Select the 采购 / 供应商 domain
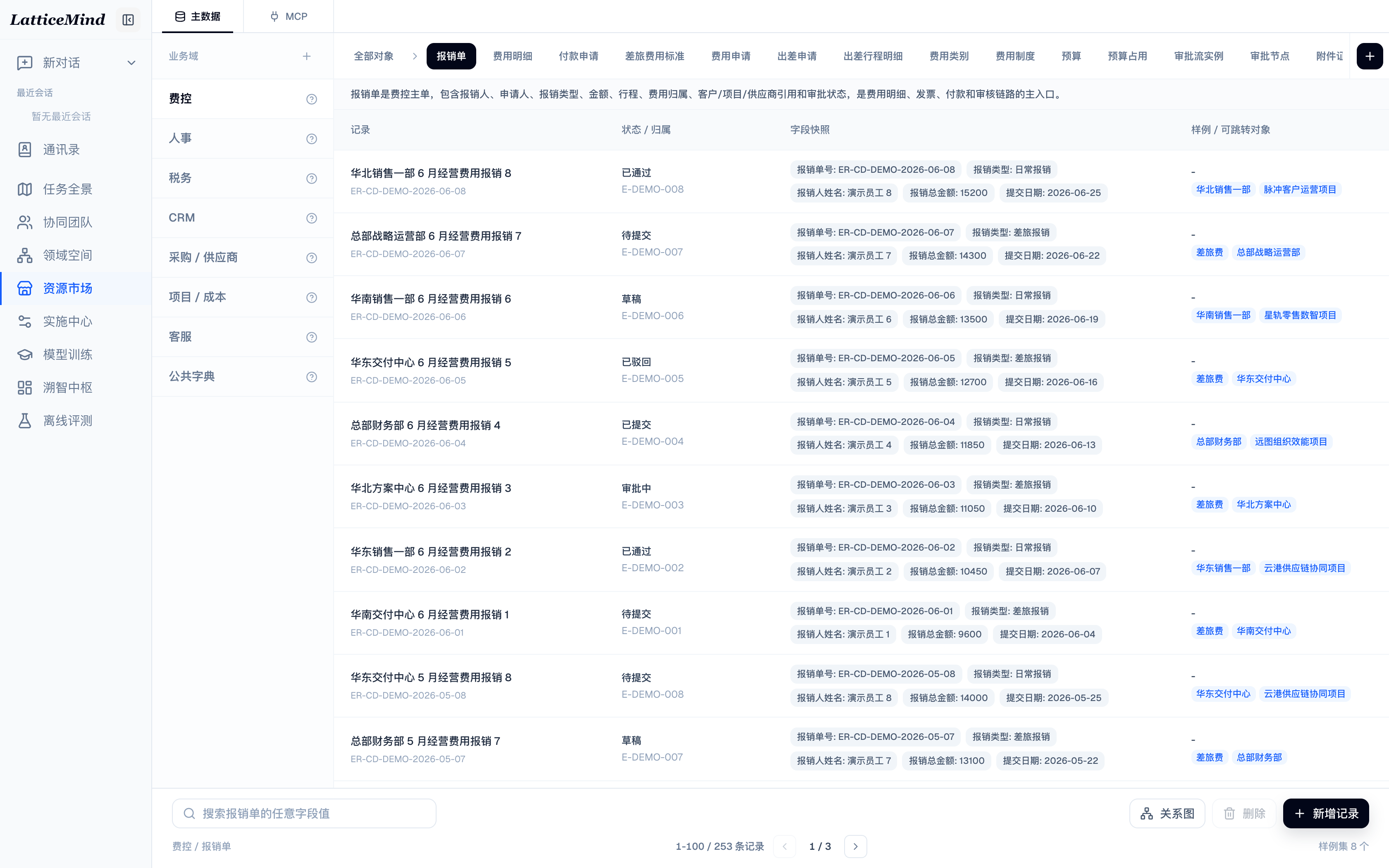 pyautogui.click(x=243, y=258)
